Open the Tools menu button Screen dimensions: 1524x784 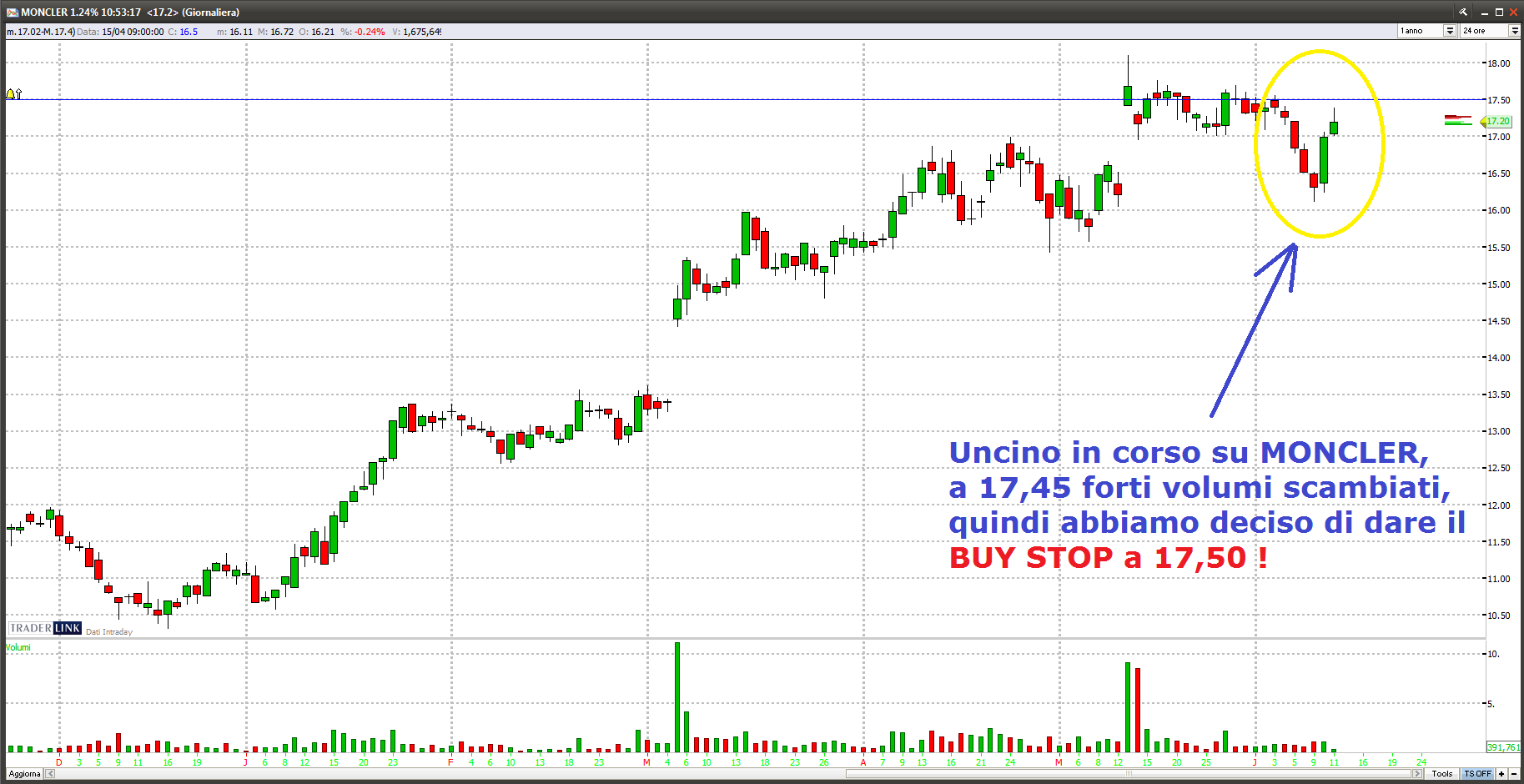pyautogui.click(x=1442, y=773)
